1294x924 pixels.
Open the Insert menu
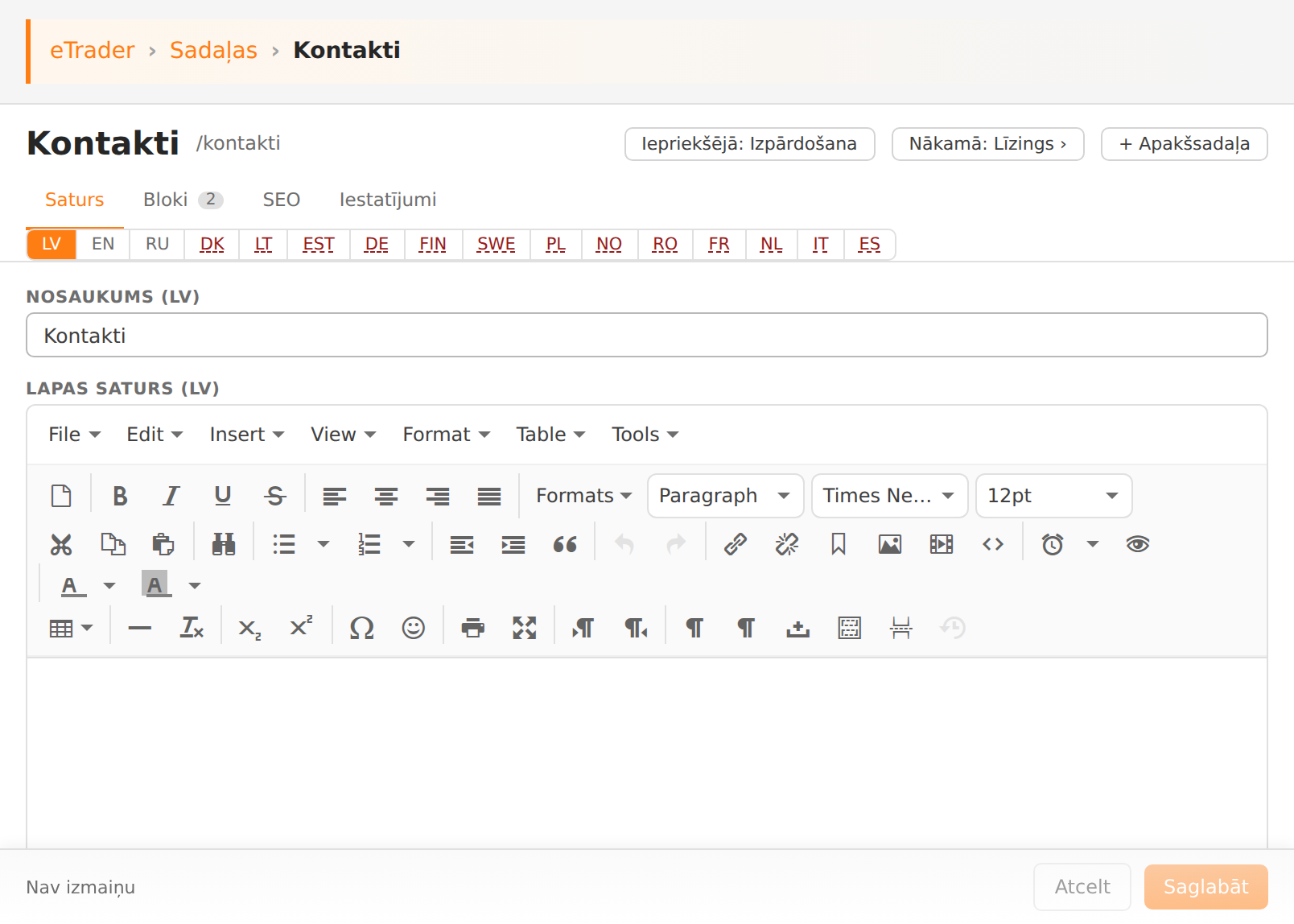pyautogui.click(x=246, y=435)
